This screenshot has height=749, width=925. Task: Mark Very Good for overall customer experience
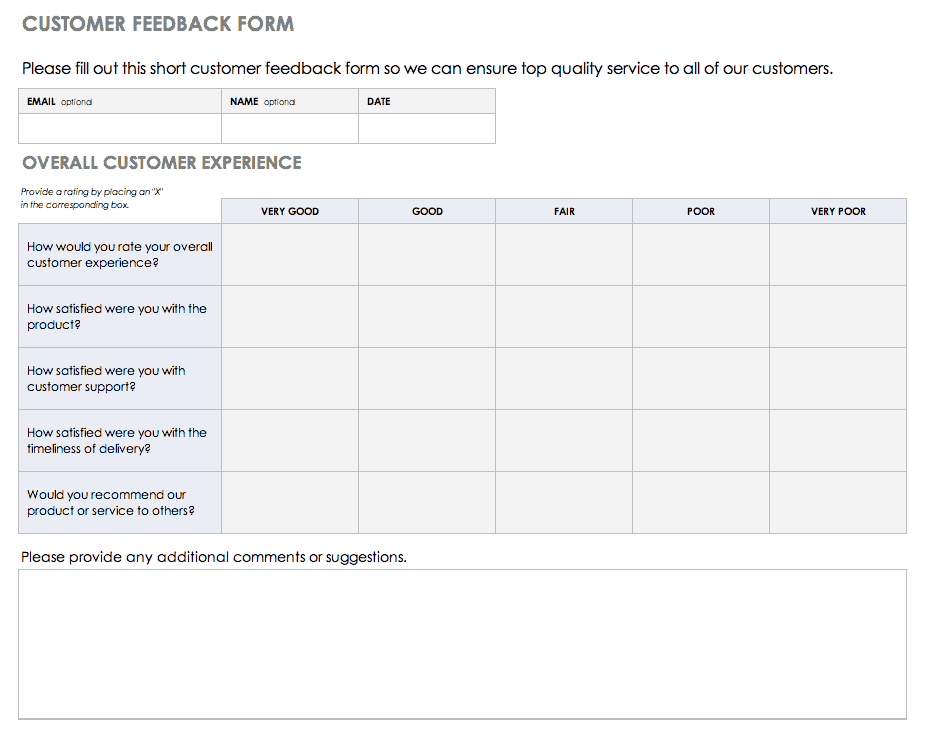click(290, 255)
